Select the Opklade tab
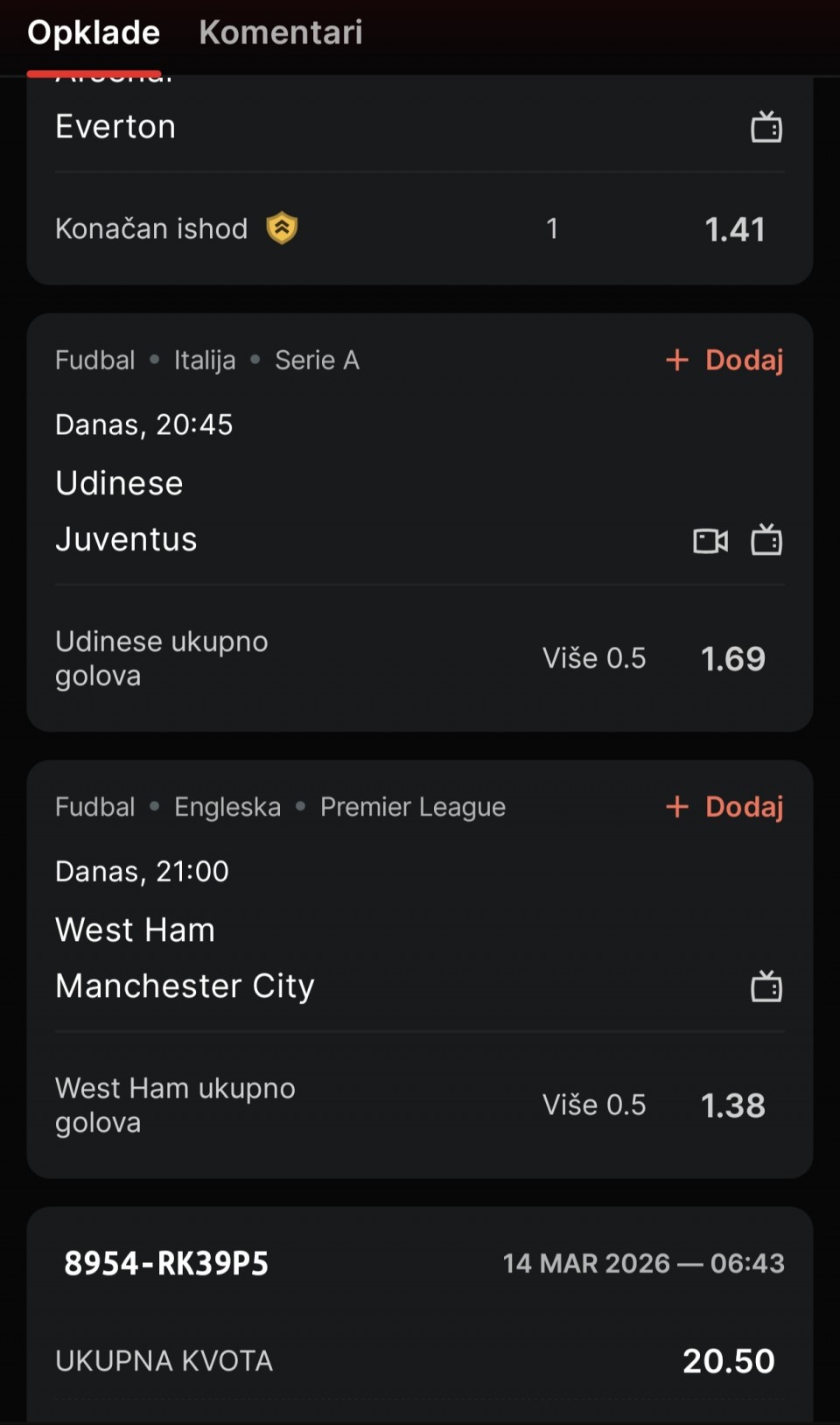 tap(94, 33)
